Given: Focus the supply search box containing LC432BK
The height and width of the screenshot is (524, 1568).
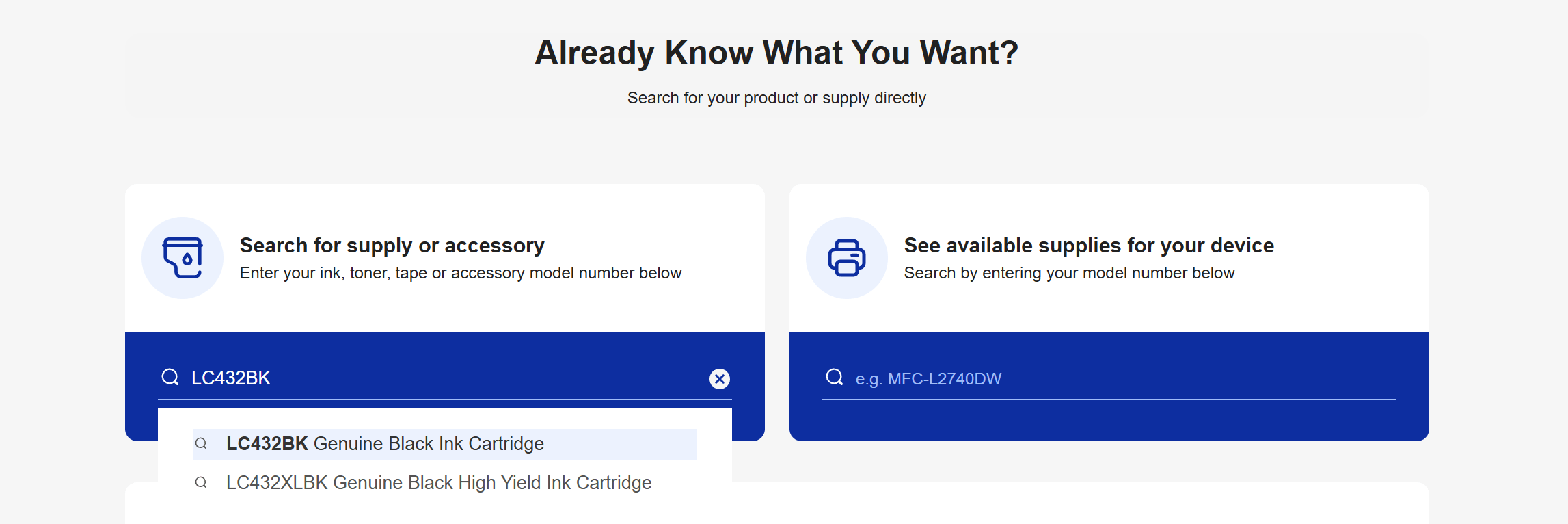Looking at the screenshot, I should tap(444, 378).
